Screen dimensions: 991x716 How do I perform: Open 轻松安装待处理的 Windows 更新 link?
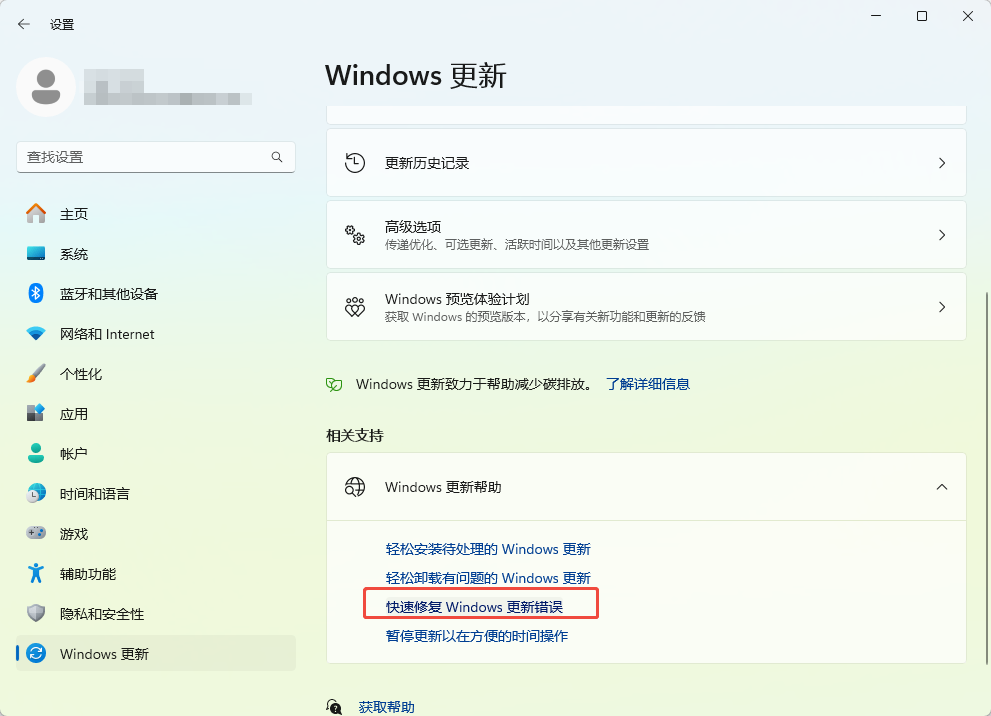[x=488, y=549]
